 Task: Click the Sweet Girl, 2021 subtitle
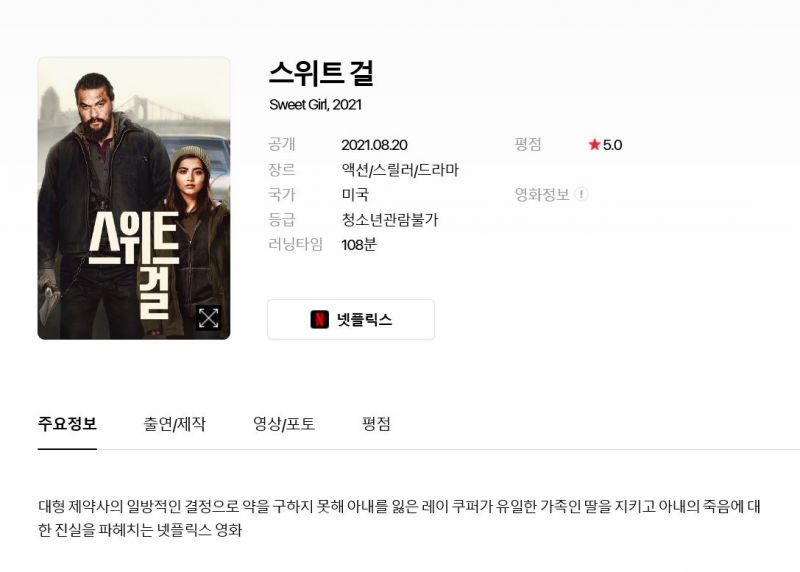click(x=315, y=105)
